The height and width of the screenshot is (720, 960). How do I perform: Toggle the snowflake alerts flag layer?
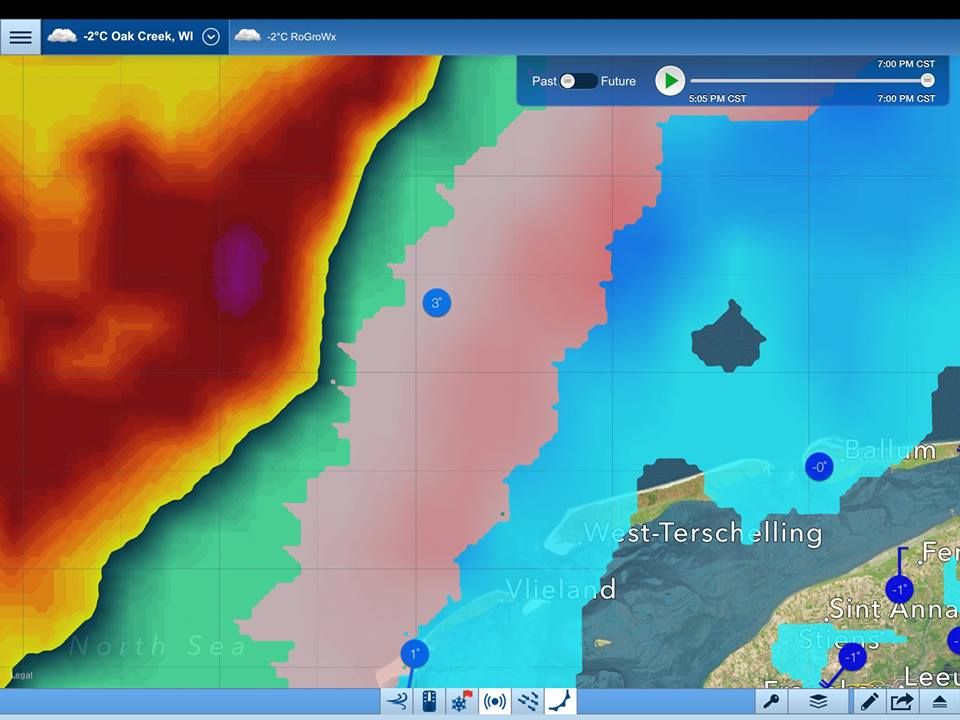coord(462,702)
